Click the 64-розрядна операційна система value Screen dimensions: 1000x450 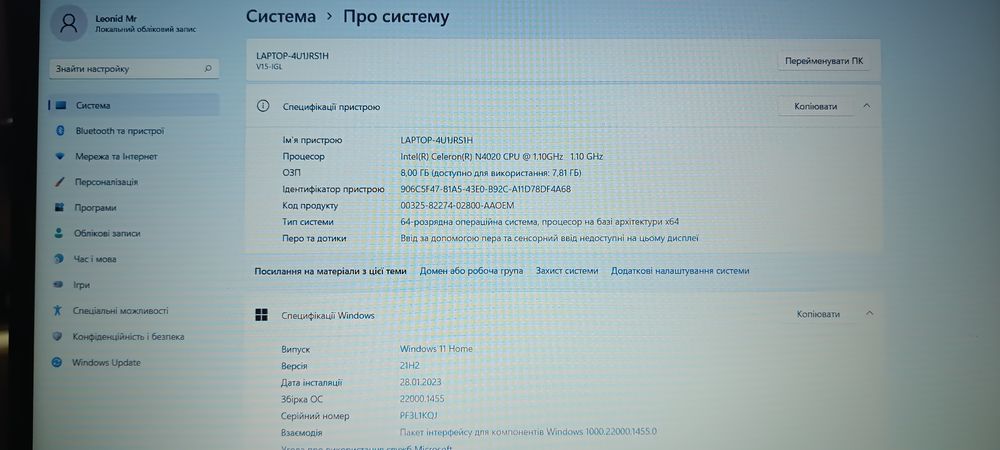[540, 222]
